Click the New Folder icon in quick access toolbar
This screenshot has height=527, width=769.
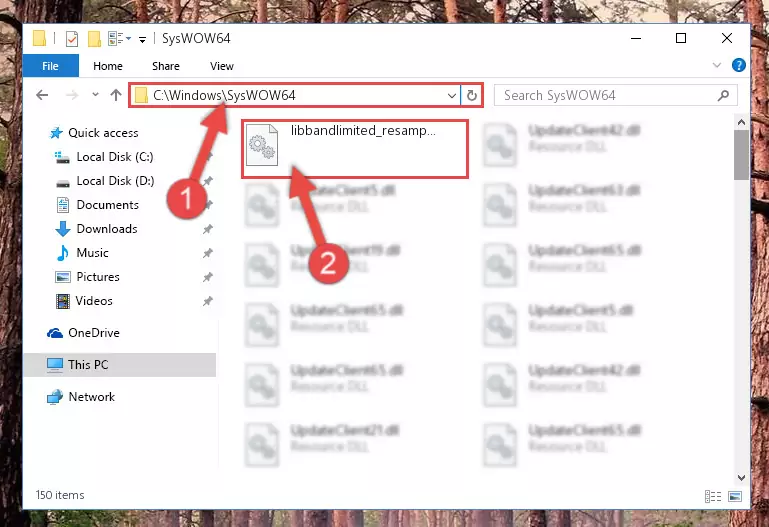(94, 38)
